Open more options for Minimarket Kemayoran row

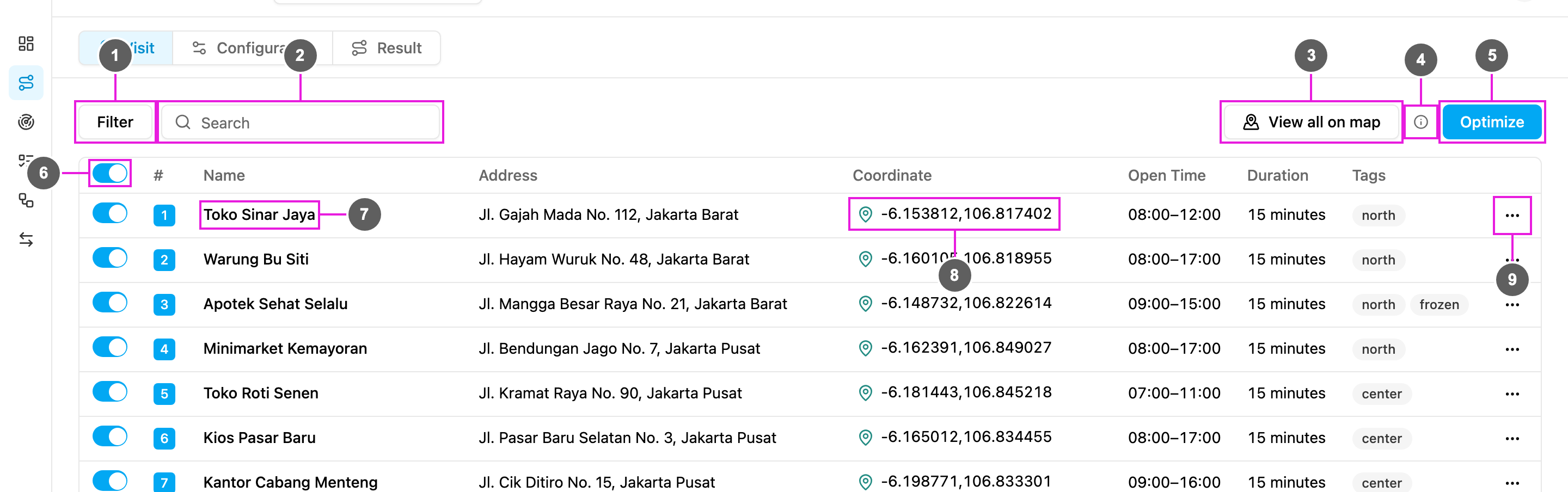1512,349
